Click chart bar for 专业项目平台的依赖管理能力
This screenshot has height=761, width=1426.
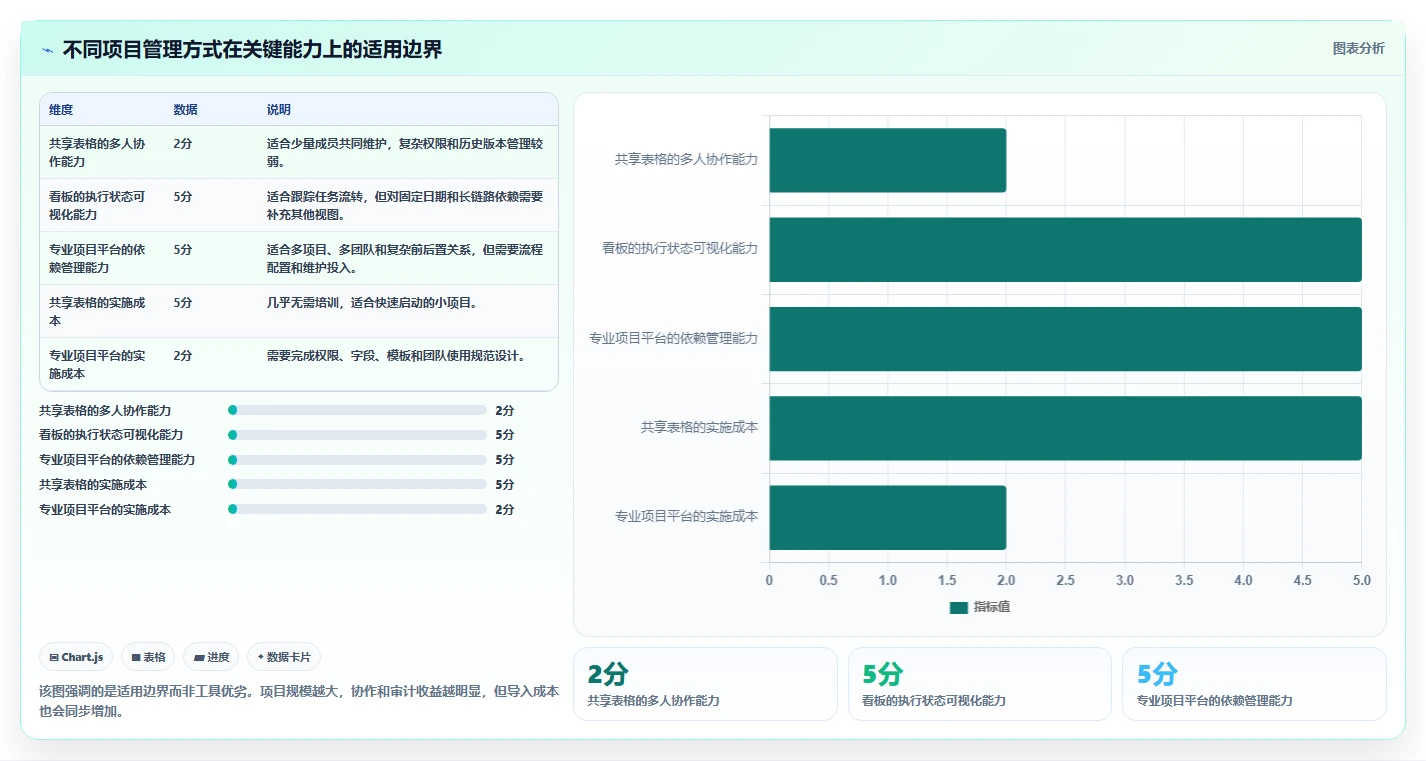tap(1065, 339)
